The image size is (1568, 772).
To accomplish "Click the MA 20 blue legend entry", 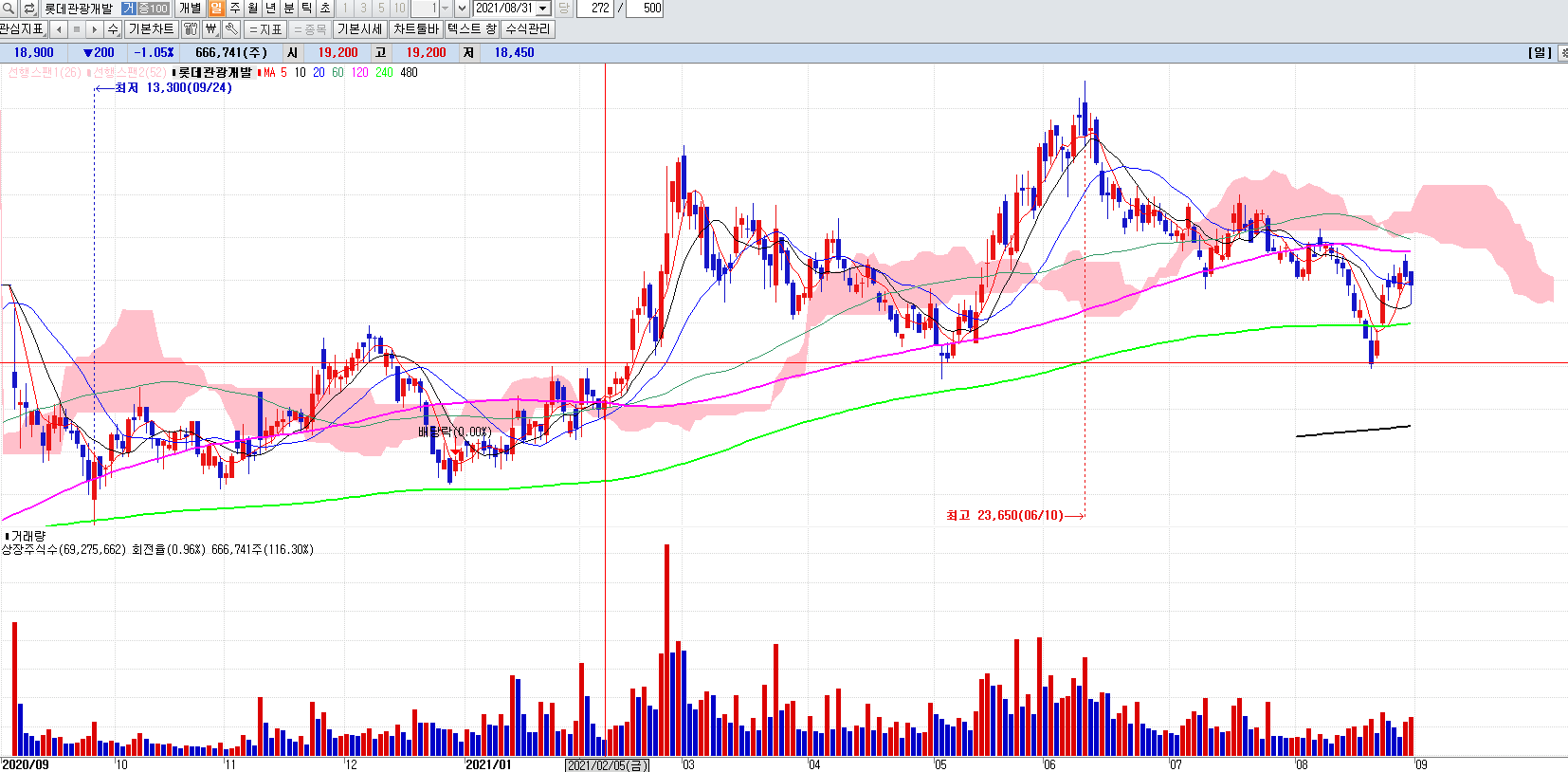I will pyautogui.click(x=319, y=72).
